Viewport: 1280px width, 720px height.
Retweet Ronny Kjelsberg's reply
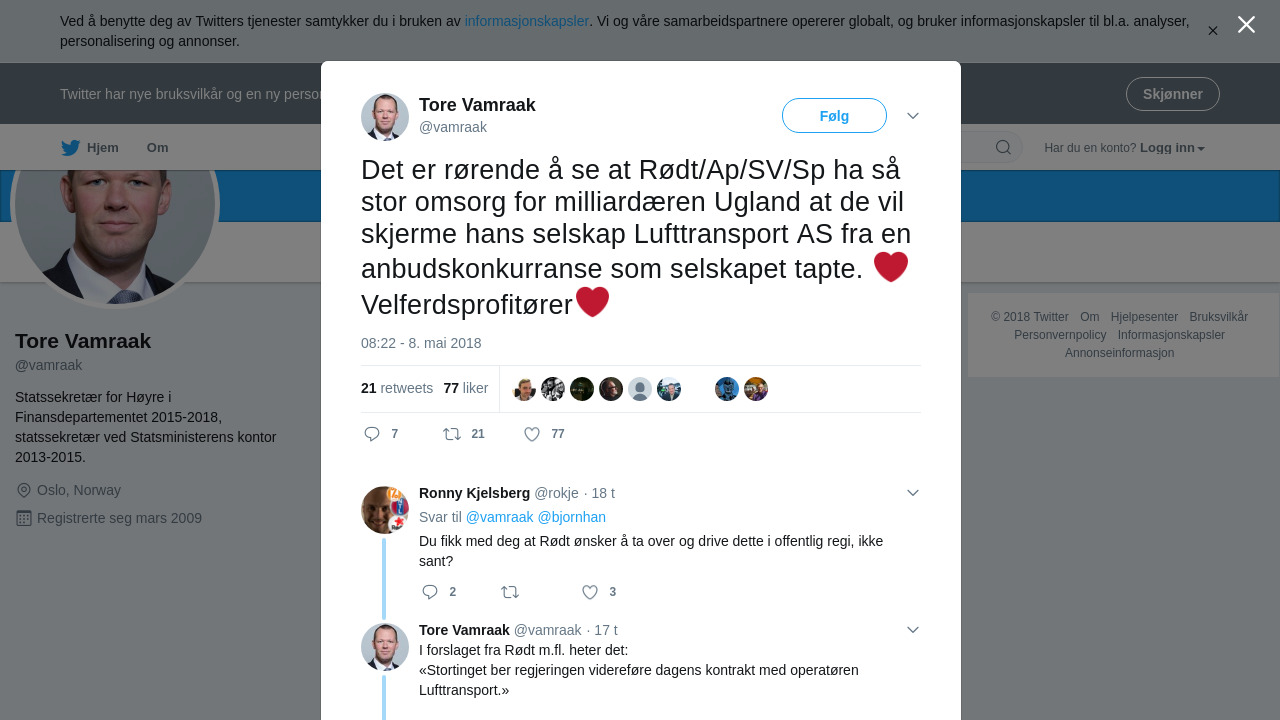pyautogui.click(x=510, y=592)
